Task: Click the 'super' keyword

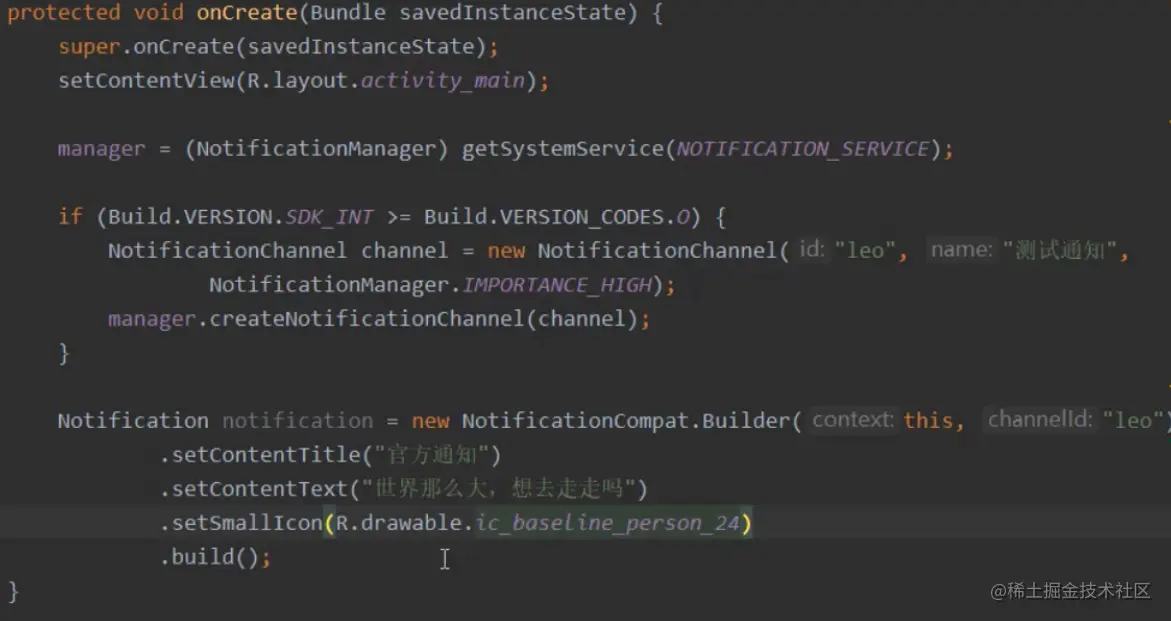Action: pos(89,47)
